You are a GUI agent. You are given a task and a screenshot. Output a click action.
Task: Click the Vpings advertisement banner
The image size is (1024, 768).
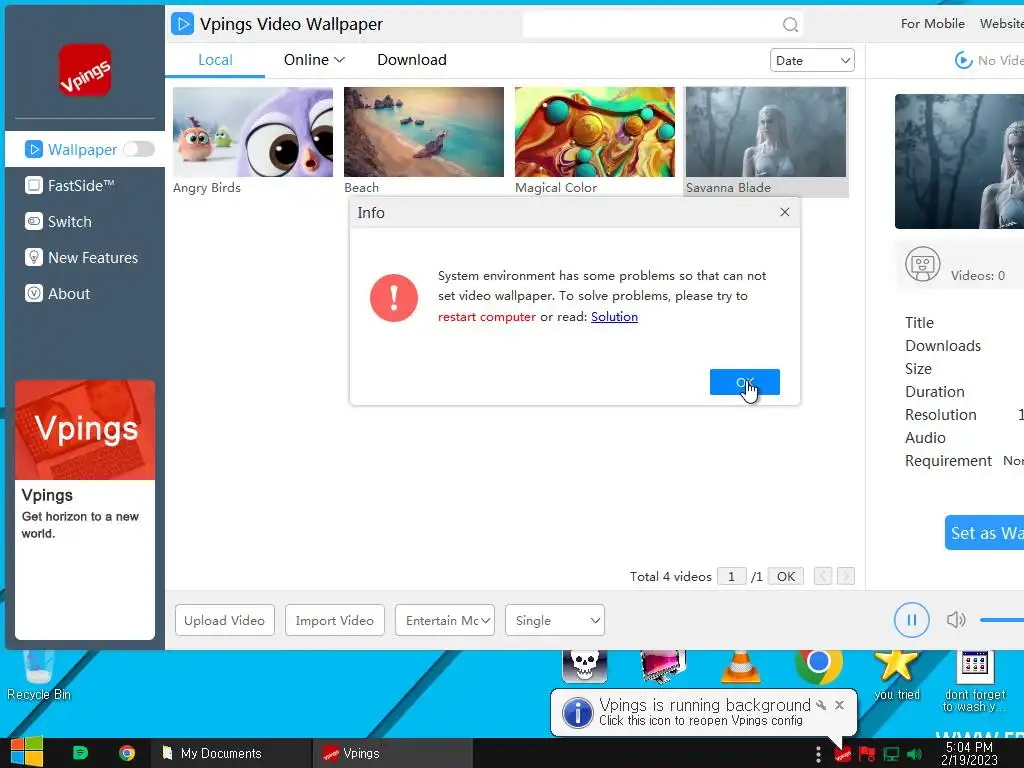[85, 509]
